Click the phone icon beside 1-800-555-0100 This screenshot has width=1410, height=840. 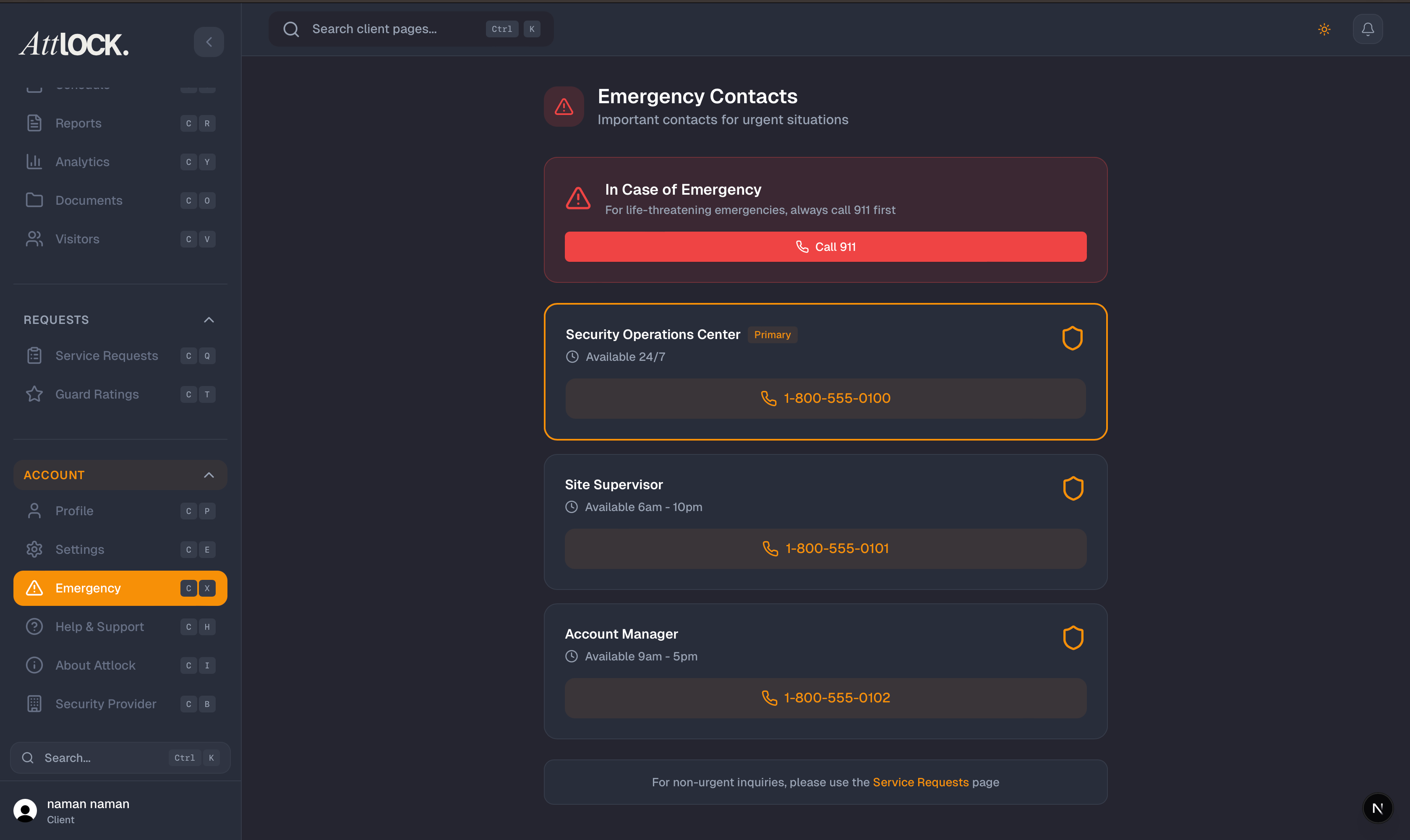point(769,398)
